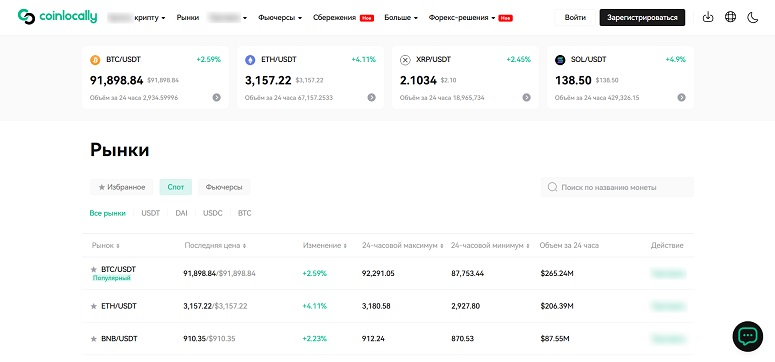Click the Популярный tag under BTC/USDT
This screenshot has height=362, width=775.
point(112,278)
